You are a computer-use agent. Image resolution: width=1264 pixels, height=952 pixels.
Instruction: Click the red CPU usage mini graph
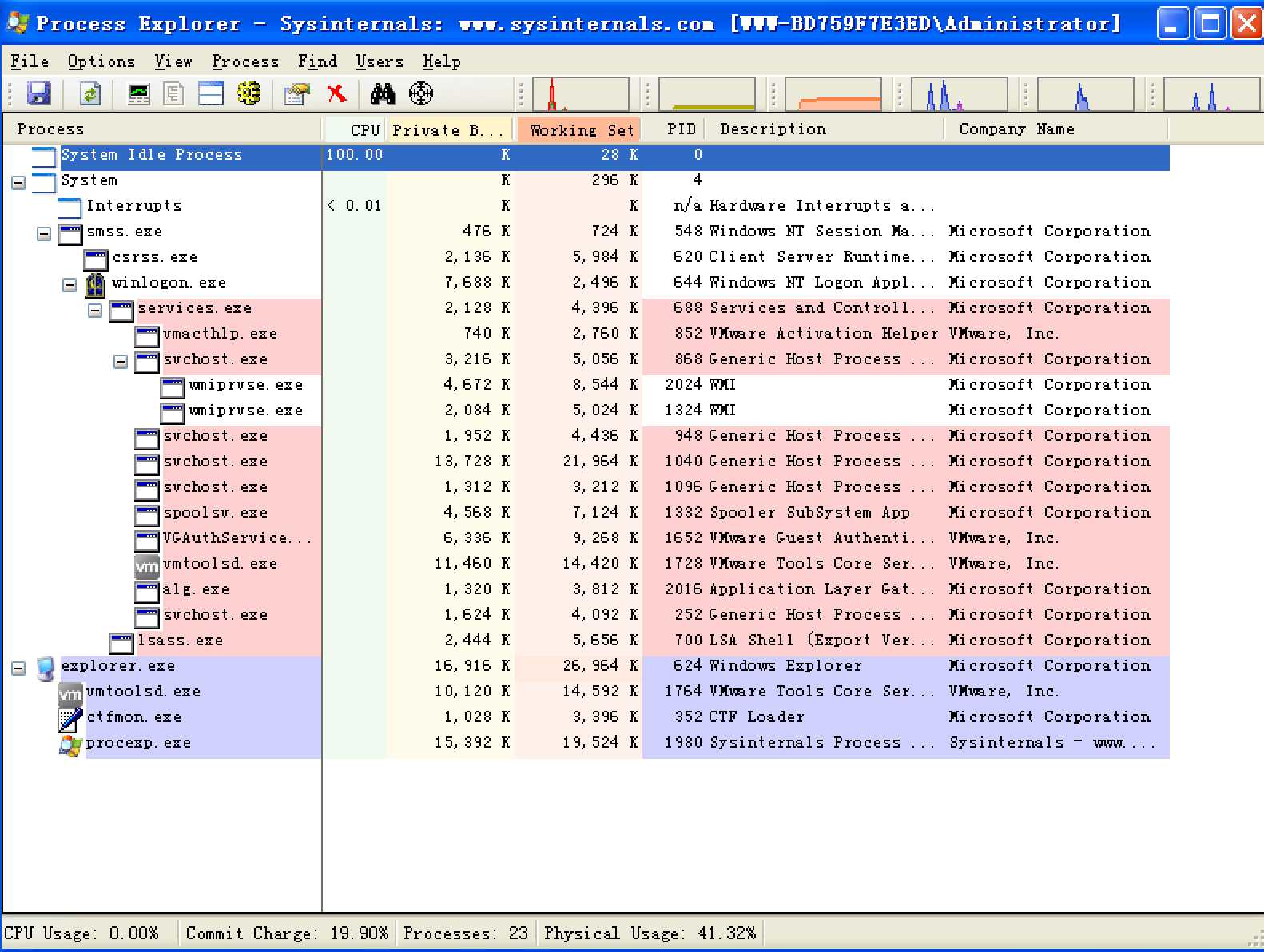581,93
